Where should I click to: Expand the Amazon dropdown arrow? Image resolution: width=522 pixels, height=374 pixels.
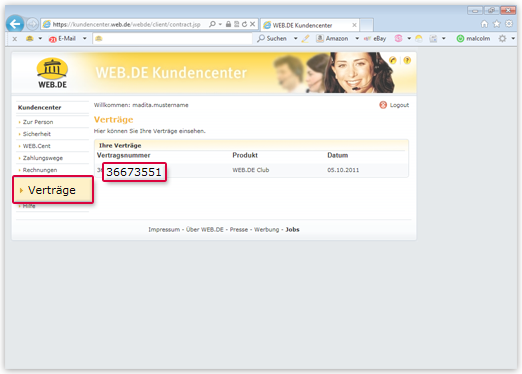(357, 39)
